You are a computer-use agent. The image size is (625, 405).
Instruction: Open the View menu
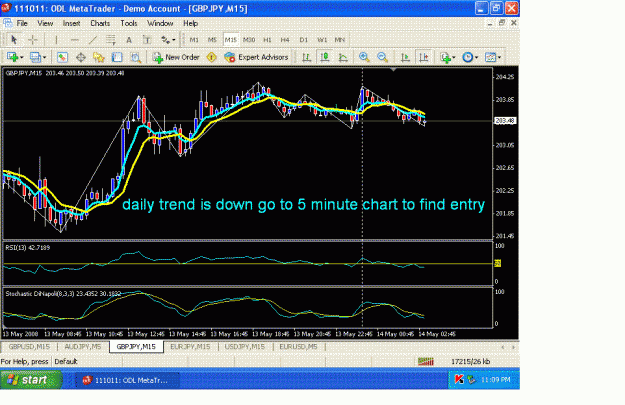[x=45, y=23]
